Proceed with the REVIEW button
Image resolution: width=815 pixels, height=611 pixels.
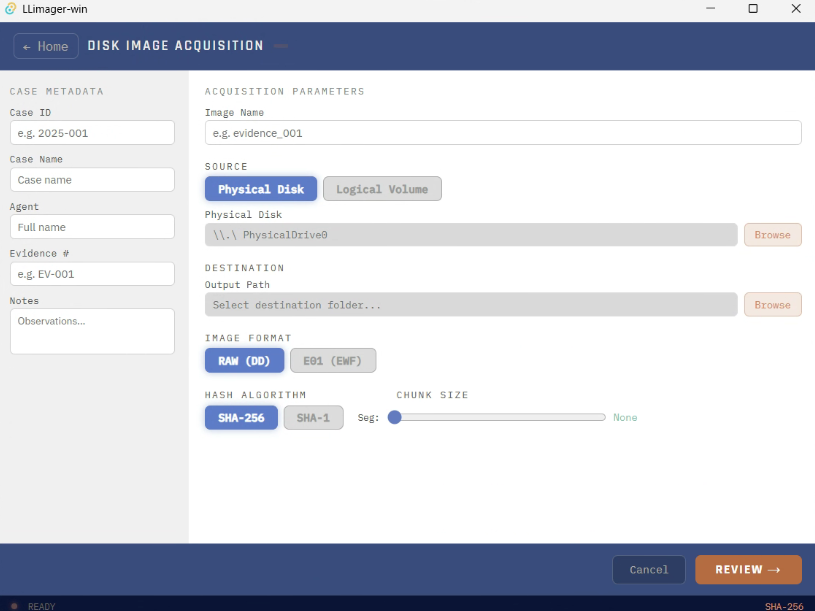[748, 570]
